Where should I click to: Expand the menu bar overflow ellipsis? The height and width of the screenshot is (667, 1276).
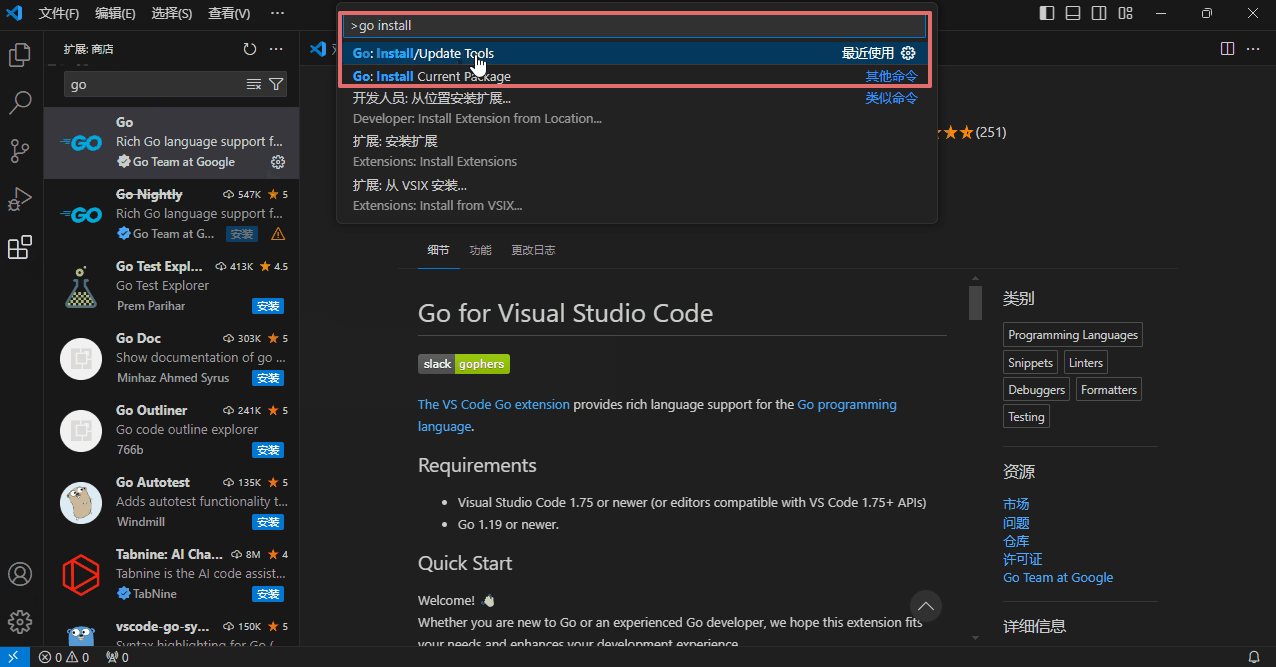pyautogui.click(x=277, y=14)
